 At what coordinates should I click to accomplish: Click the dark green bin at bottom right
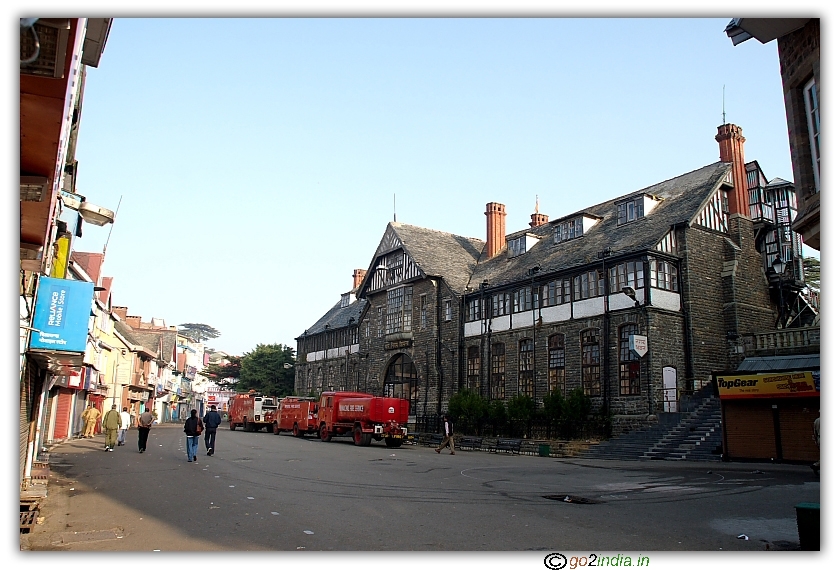[807, 525]
